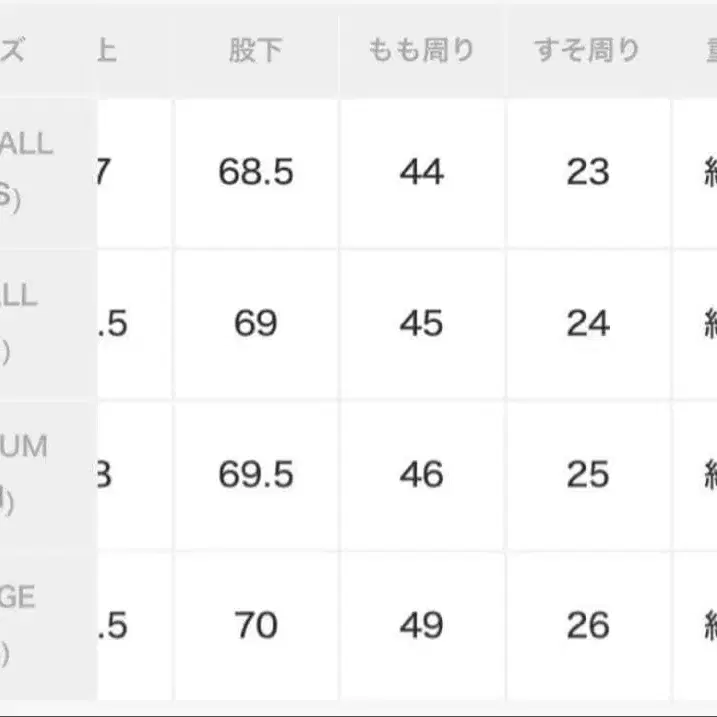The height and width of the screenshot is (717, 717).
Task: Click the inseam cell showing 70
Action: [255, 626]
